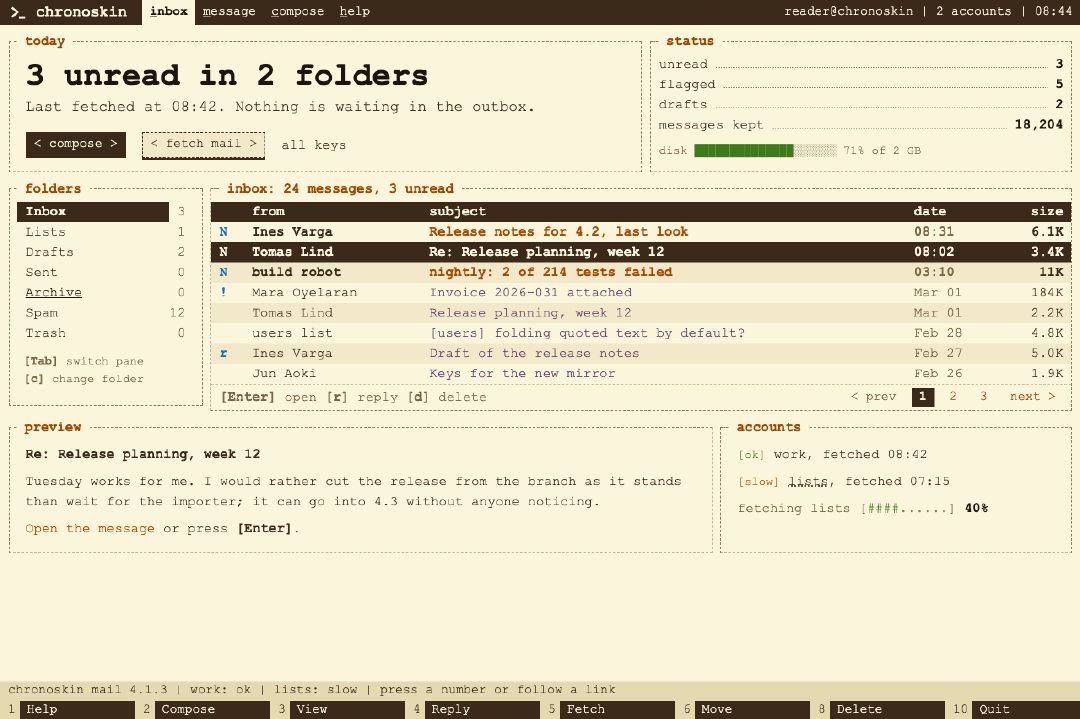Click the [slow] lists account status

point(758,481)
